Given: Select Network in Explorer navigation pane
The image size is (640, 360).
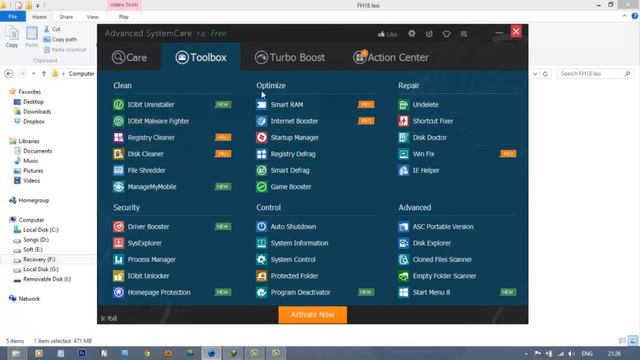Looking at the screenshot, I should (x=24, y=299).
